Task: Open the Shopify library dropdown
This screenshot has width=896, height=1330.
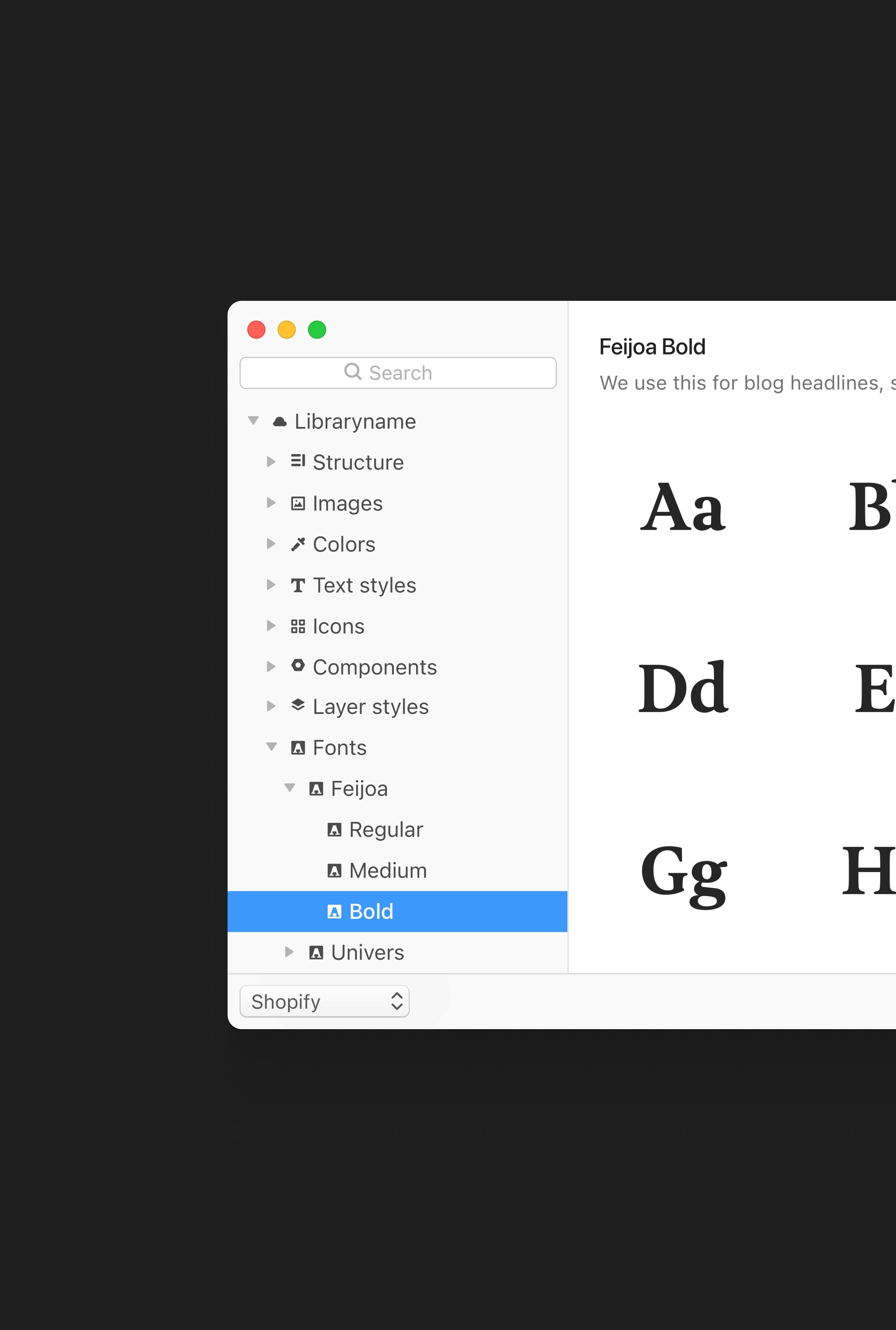Action: [324, 1001]
